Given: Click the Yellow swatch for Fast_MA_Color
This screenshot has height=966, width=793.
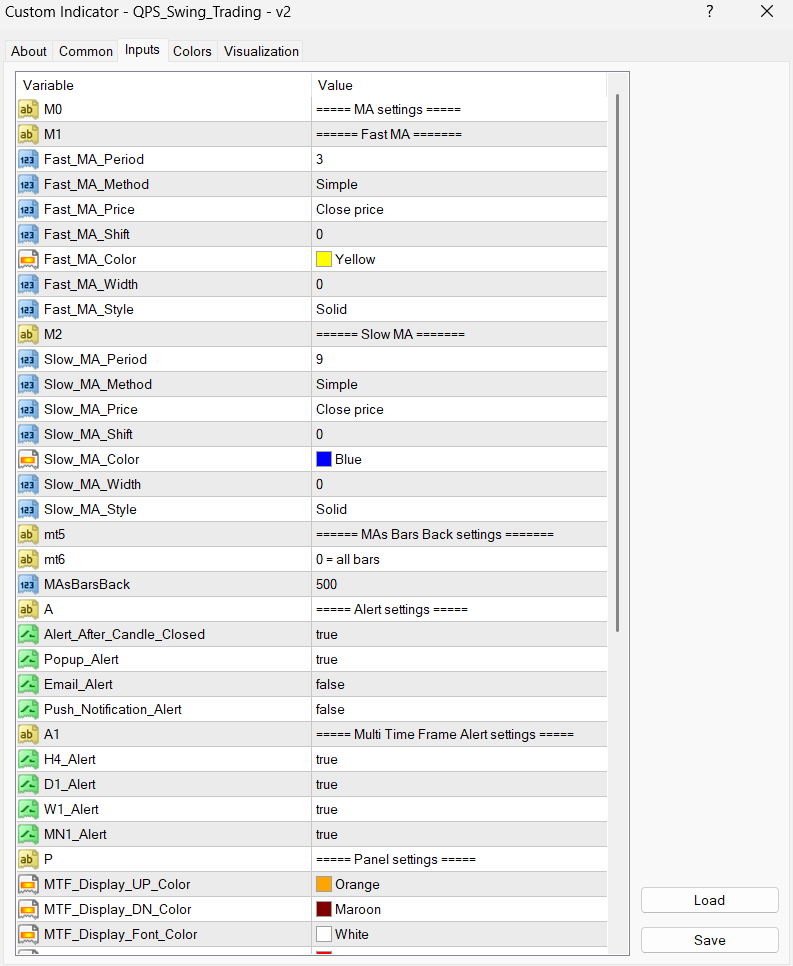Looking at the screenshot, I should click(324, 259).
